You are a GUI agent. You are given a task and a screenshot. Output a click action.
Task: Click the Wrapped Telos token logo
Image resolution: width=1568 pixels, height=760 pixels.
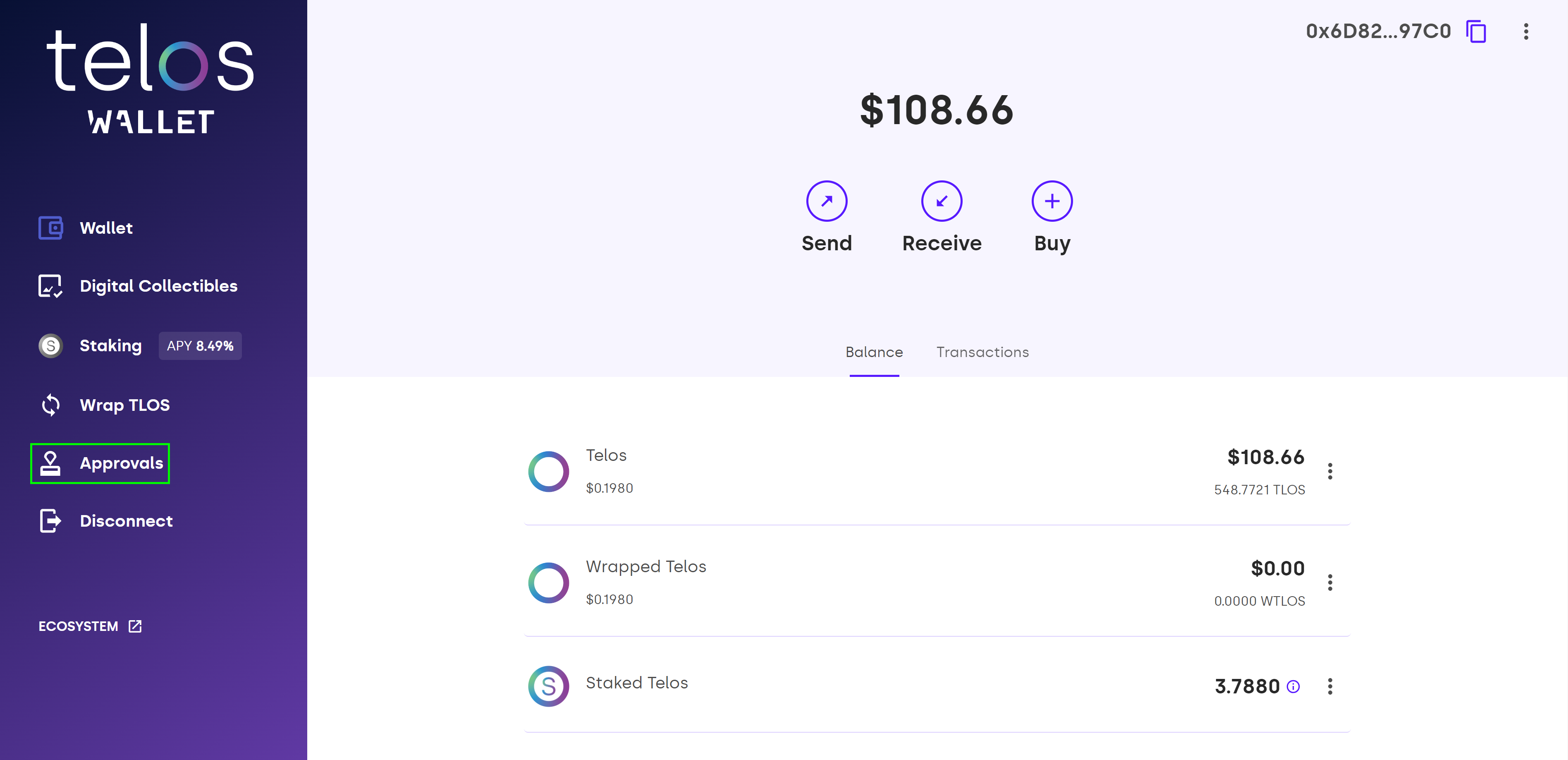tap(548, 583)
